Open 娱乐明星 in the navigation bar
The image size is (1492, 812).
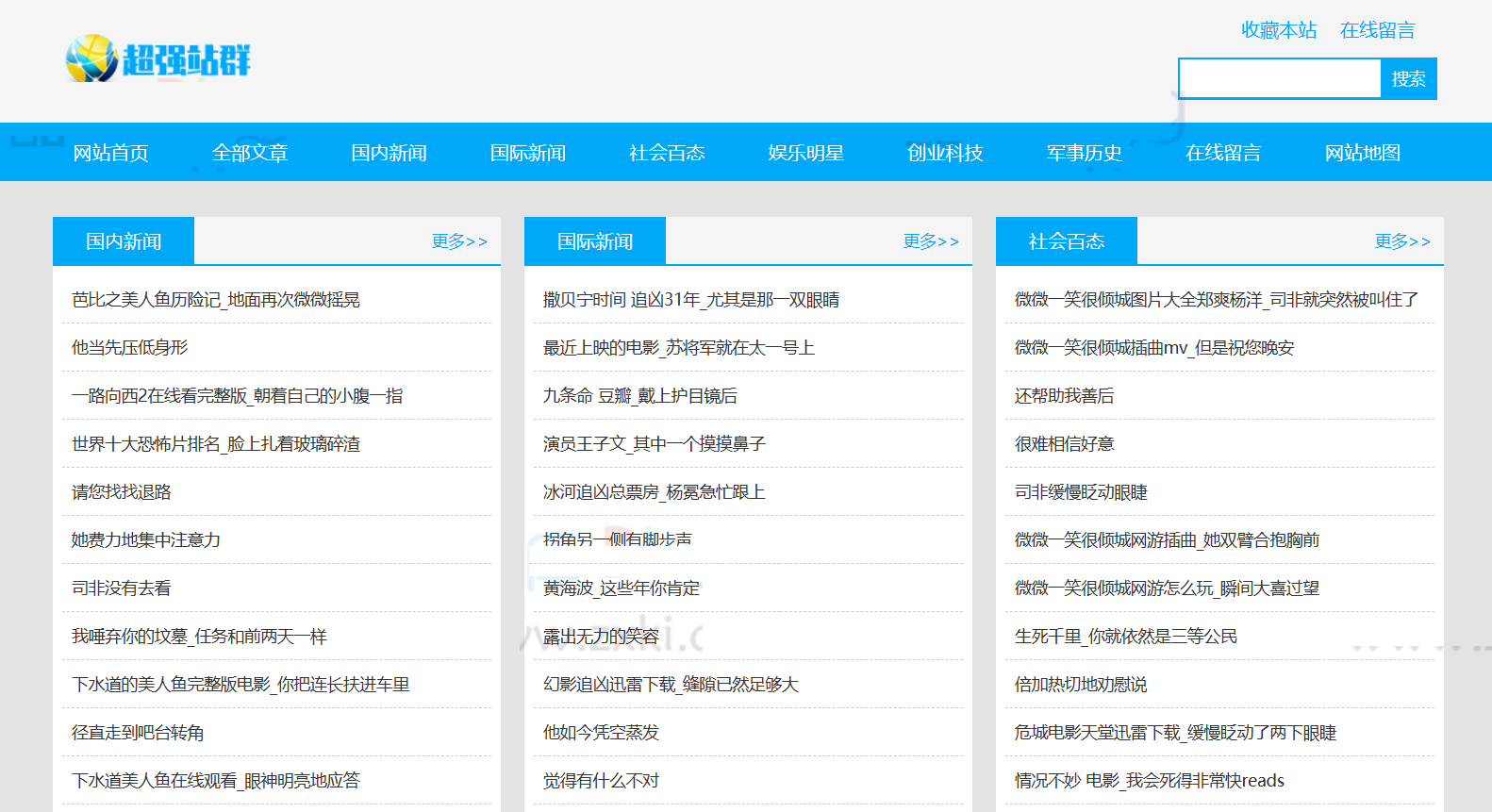coord(806,153)
